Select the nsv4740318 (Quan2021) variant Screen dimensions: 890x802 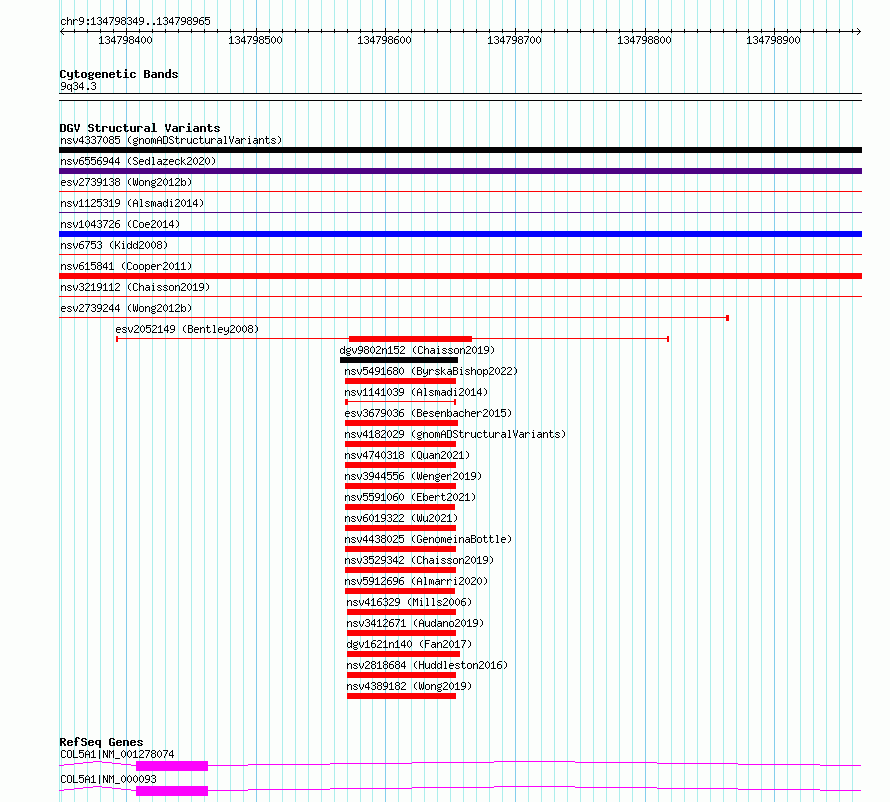(407, 455)
